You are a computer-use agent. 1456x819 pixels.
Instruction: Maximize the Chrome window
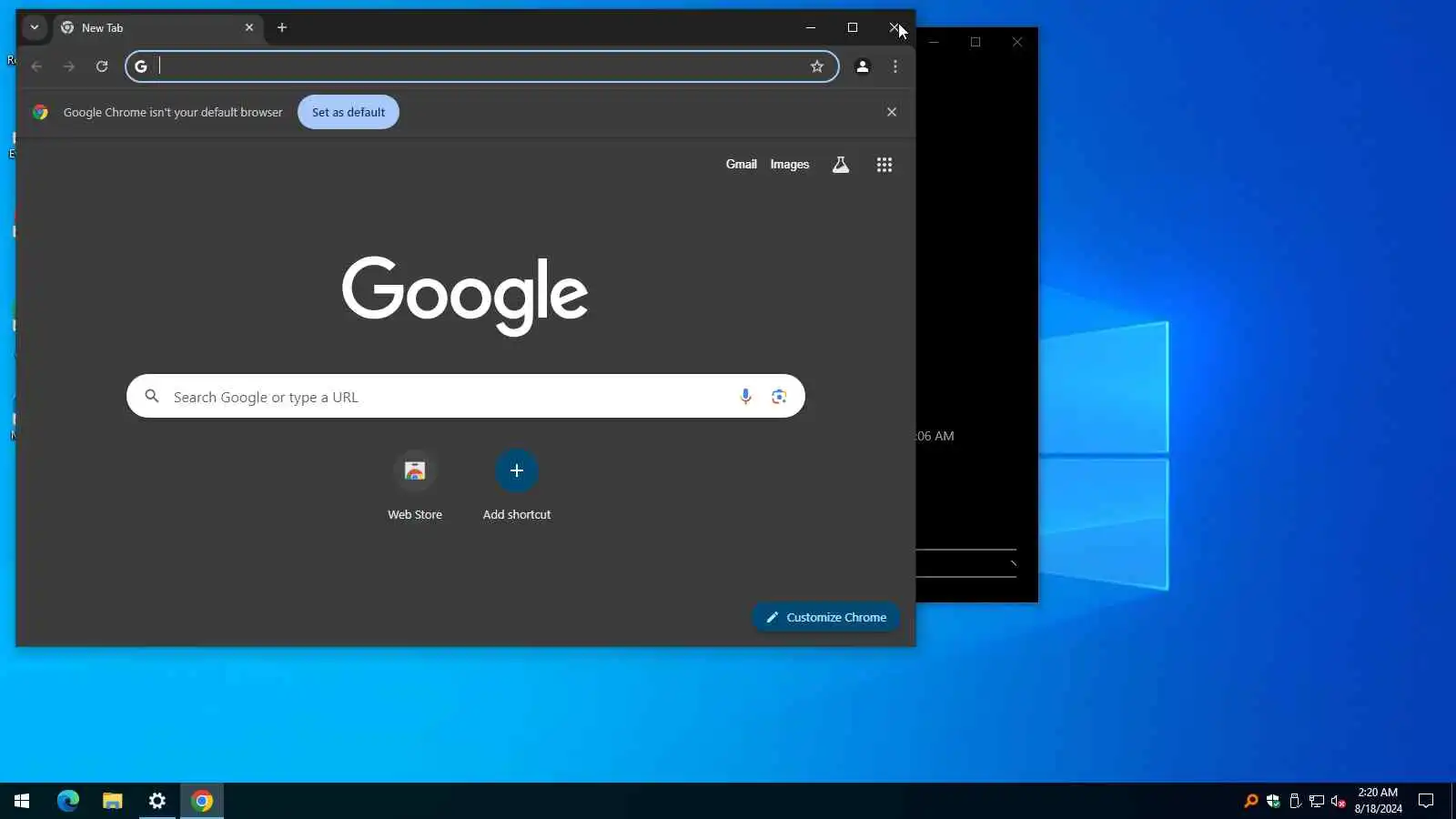pos(853,27)
